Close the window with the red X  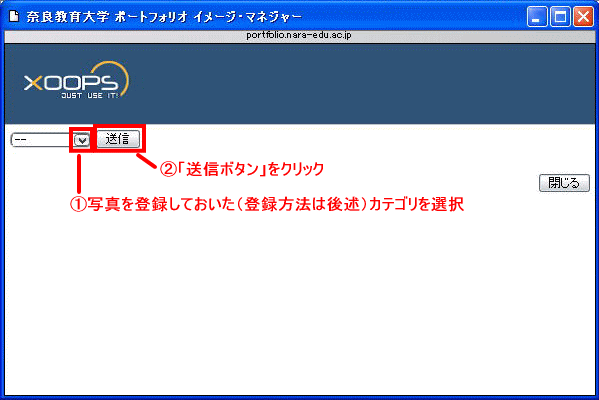pyautogui.click(x=583, y=17)
